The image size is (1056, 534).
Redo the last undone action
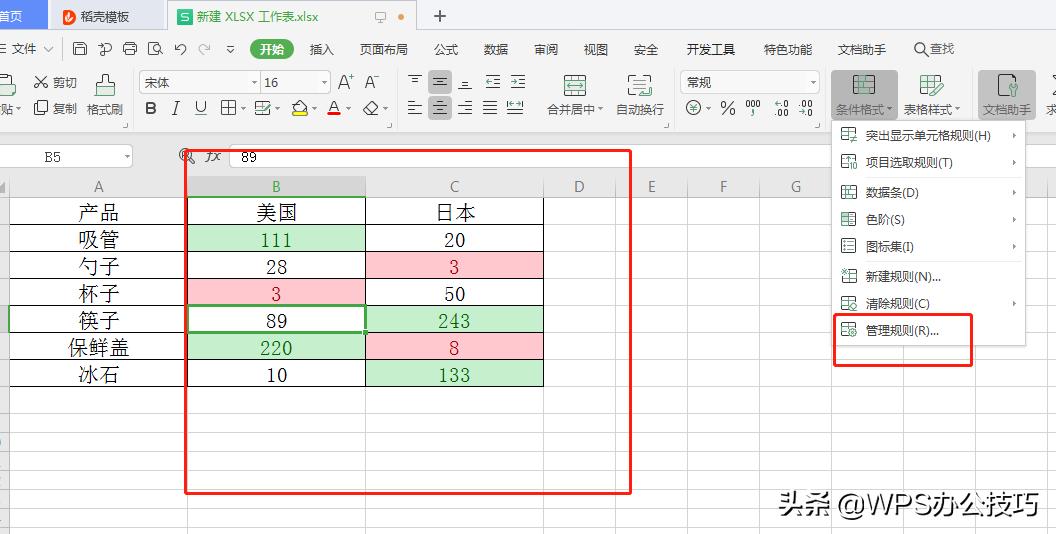pos(204,48)
